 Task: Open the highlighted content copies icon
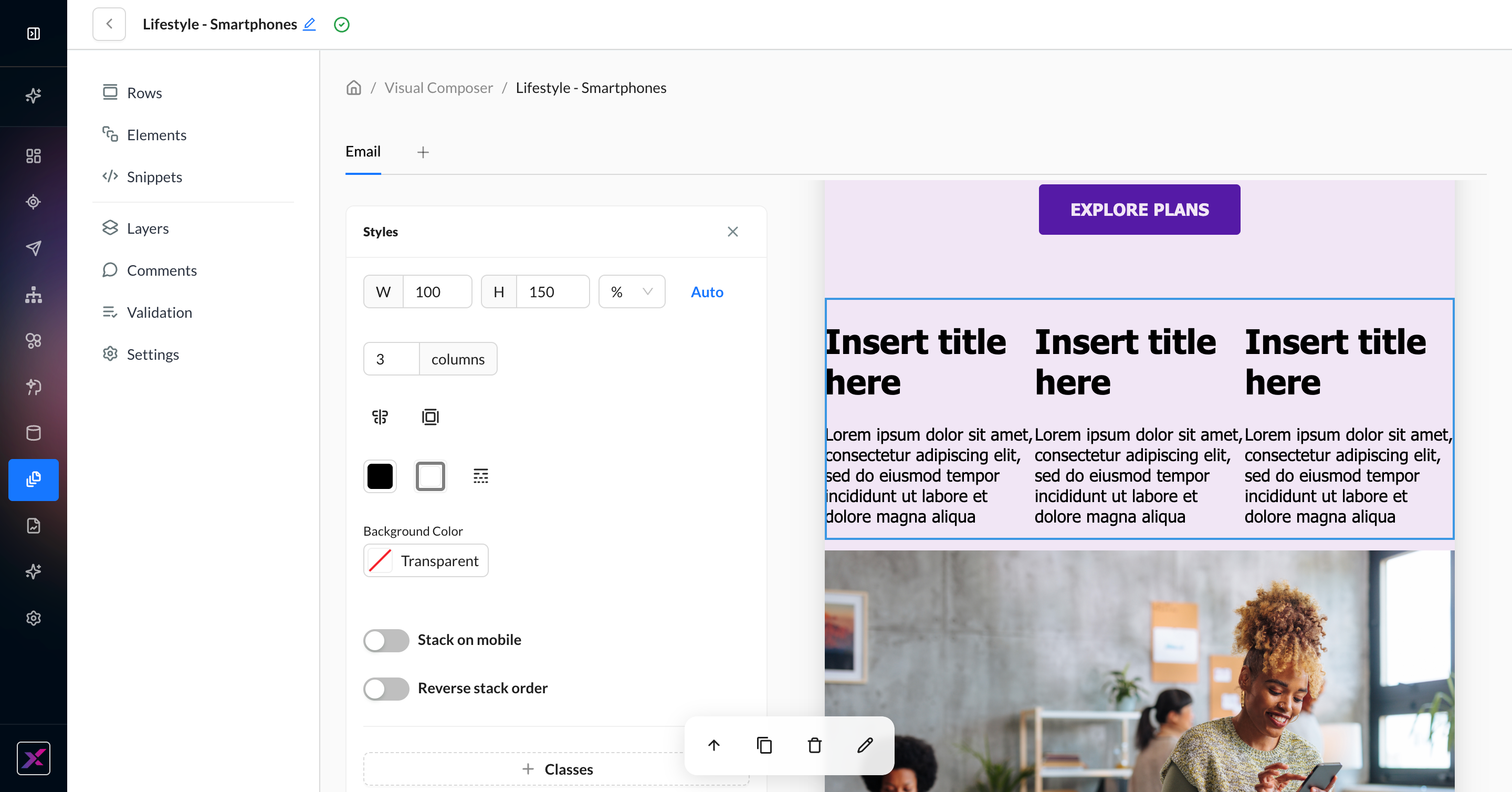34,480
